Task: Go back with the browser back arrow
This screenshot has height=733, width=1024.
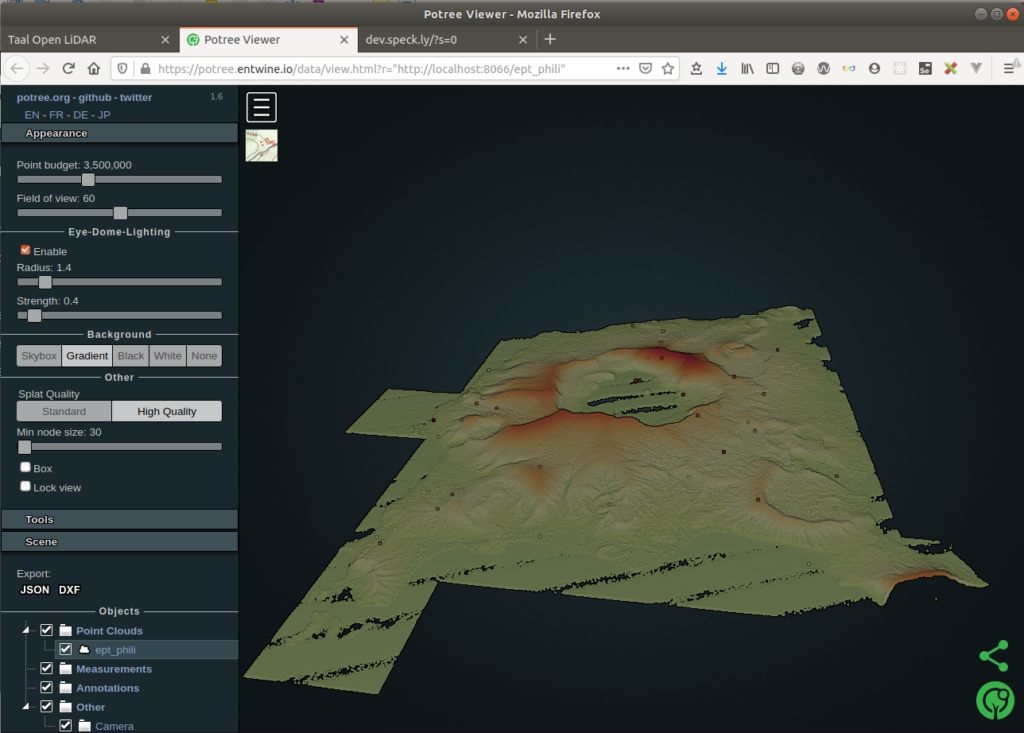Action: point(17,69)
